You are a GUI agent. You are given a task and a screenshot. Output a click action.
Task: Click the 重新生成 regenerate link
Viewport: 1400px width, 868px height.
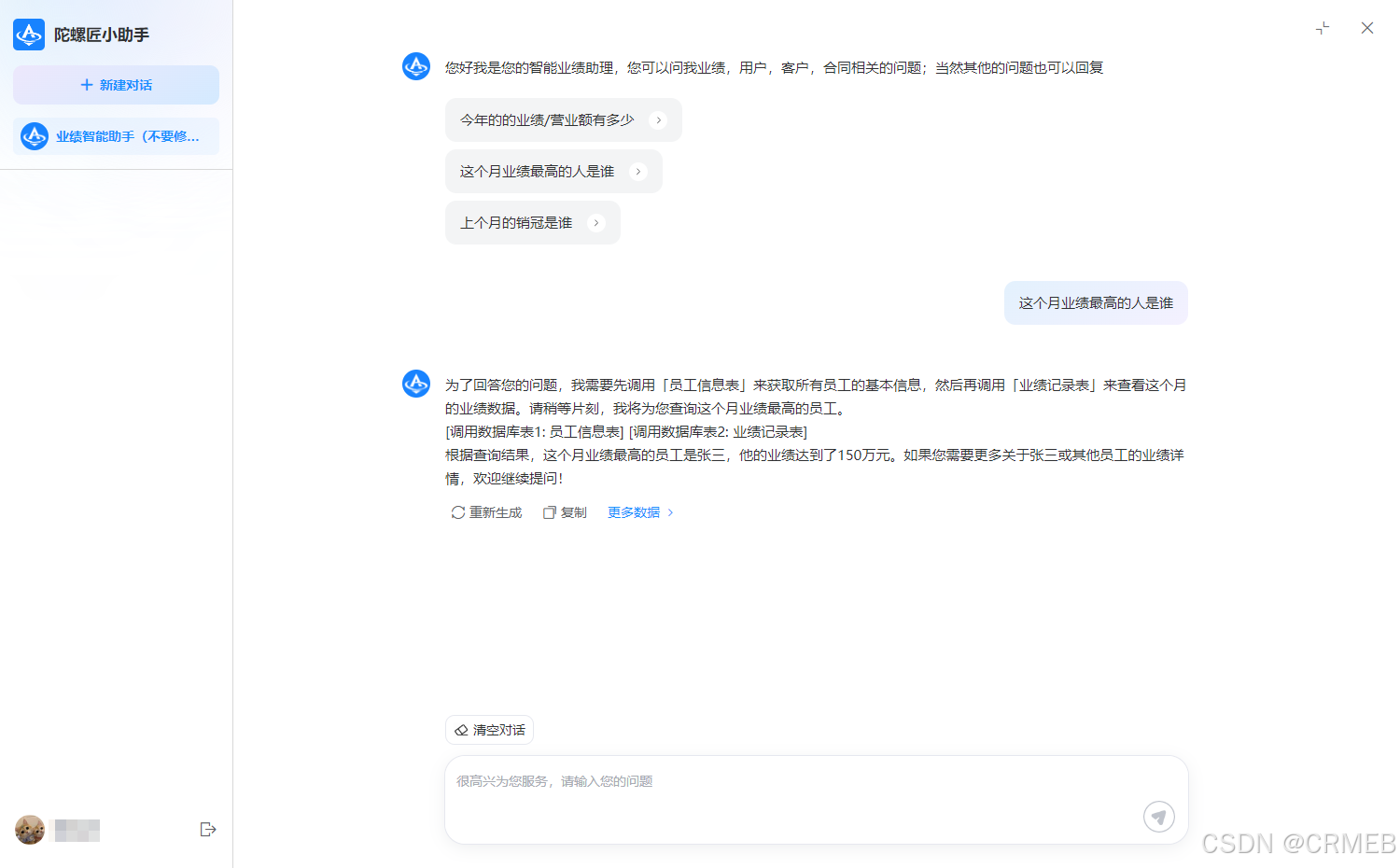[495, 511]
